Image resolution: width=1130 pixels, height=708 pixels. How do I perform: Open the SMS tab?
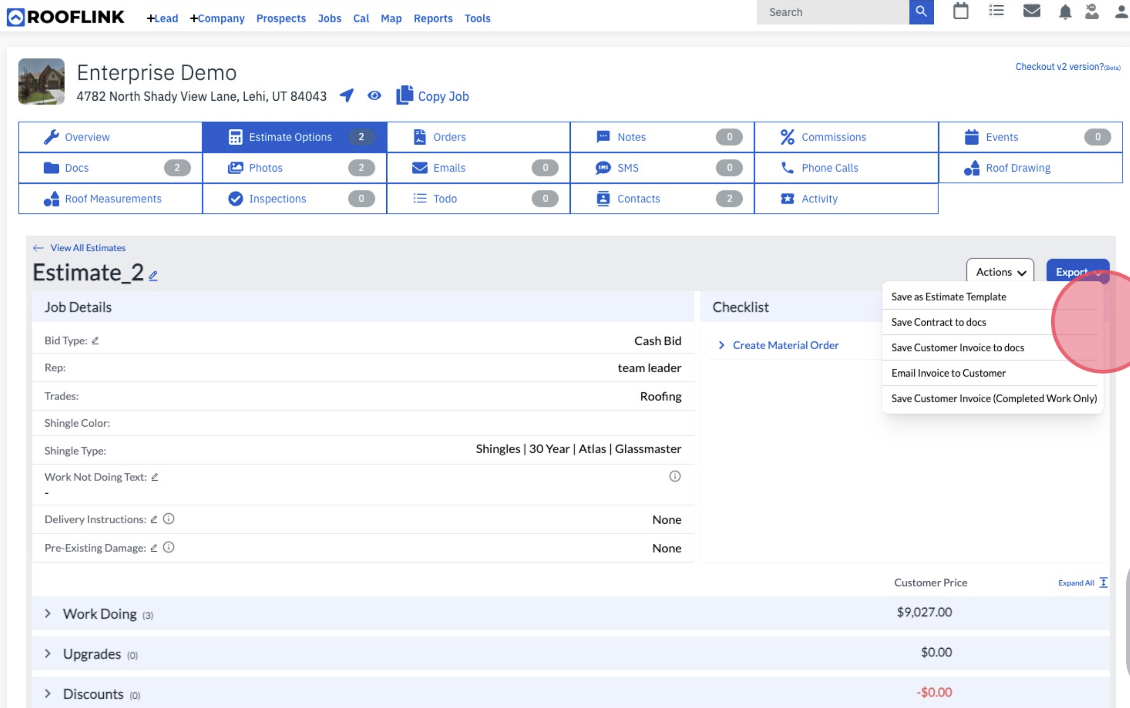click(x=662, y=168)
